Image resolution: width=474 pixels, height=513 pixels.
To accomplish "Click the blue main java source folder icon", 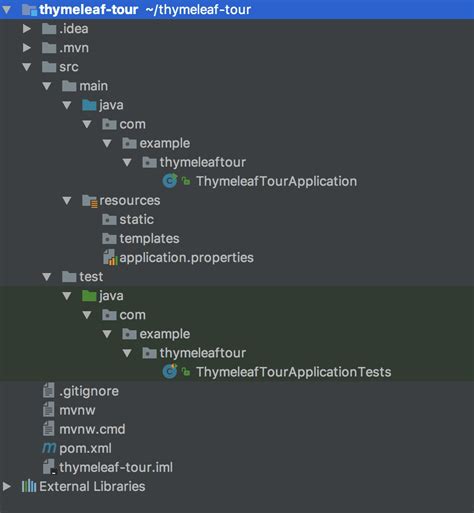I will [89, 105].
